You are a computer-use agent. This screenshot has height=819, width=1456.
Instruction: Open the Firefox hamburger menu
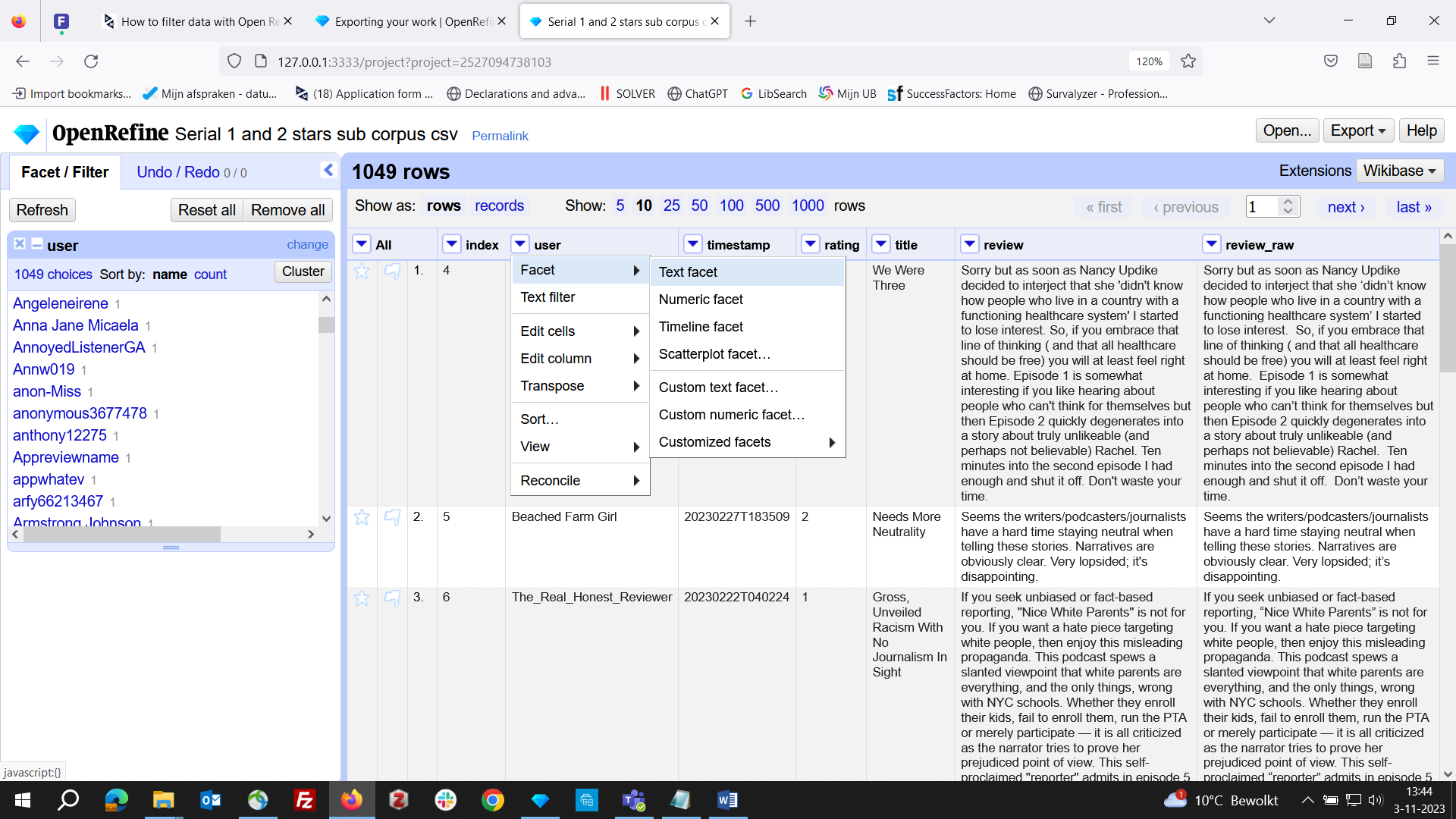tap(1433, 61)
